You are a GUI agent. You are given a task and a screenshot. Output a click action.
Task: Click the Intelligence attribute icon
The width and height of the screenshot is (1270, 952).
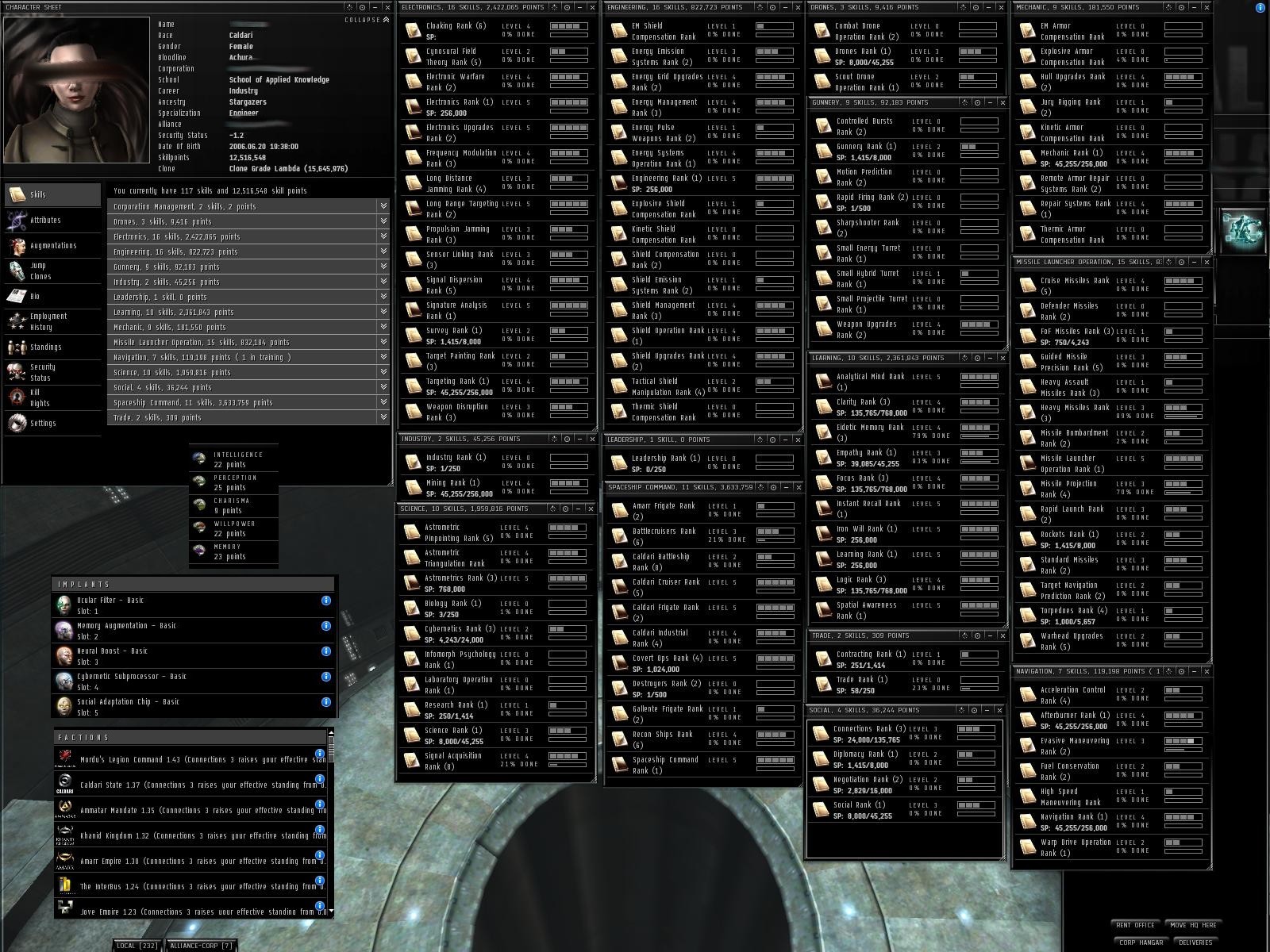[x=199, y=459]
